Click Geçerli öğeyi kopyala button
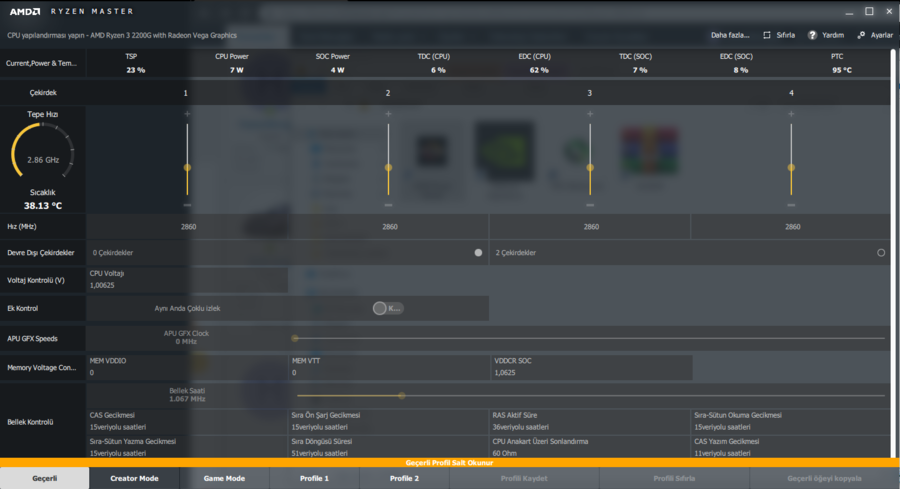This screenshot has width=900, height=489. coord(825,478)
